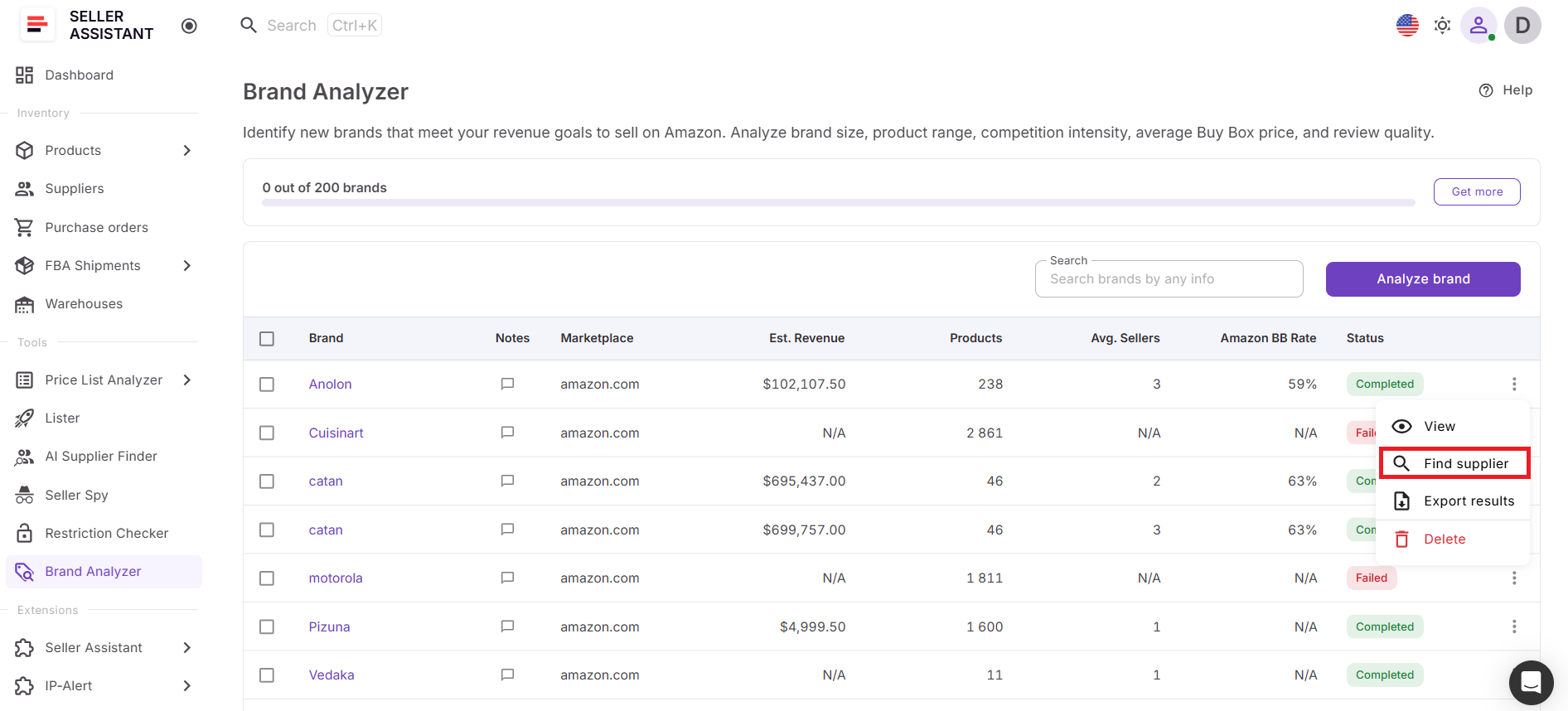Check the catan $699,757.00 row checkbox
Viewport: 1568px width, 711px height.
267,530
